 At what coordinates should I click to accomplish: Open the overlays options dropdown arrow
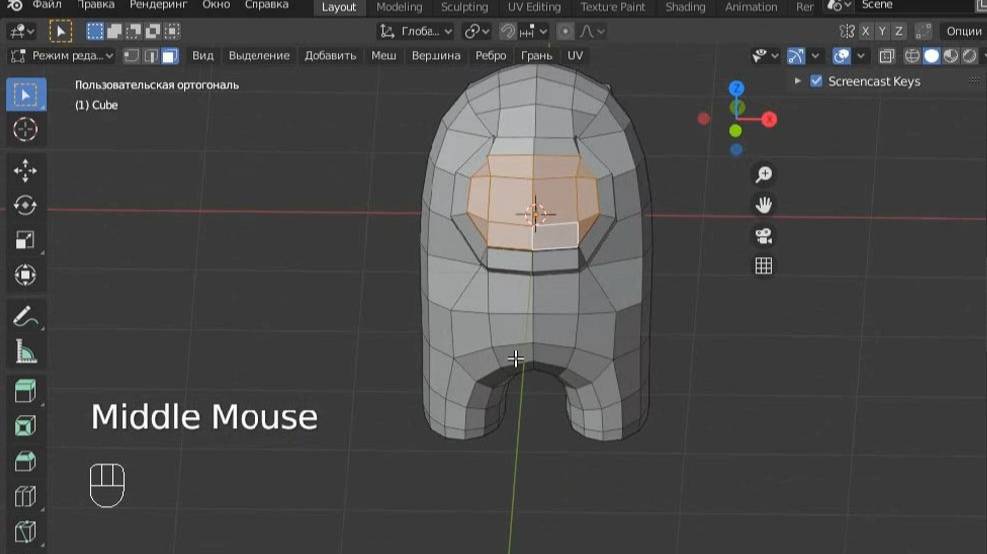(860, 56)
